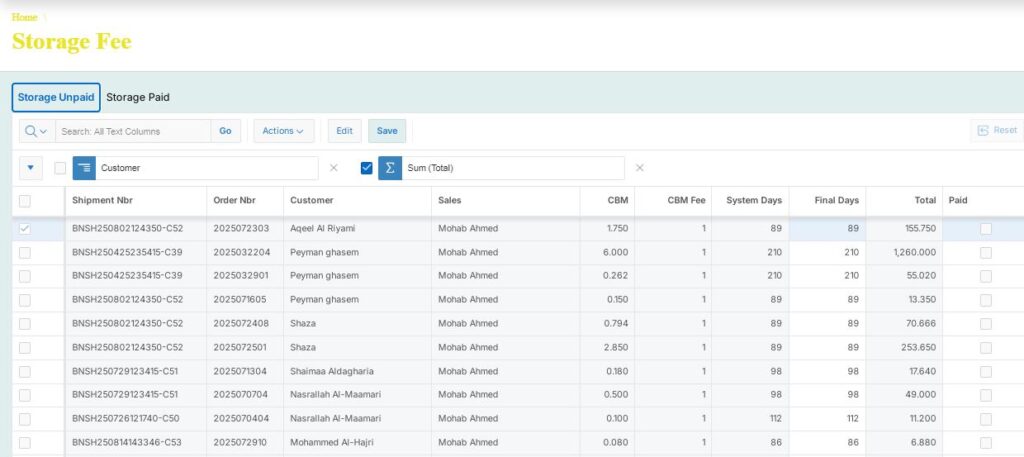
Task: Switch to the Storage Paid tab
Action: (x=138, y=98)
